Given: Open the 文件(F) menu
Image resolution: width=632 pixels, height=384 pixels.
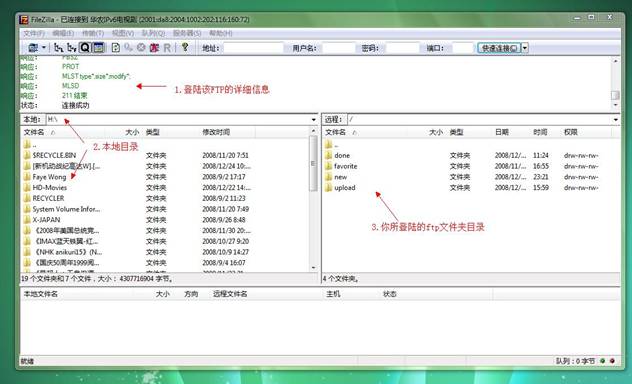Looking at the screenshot, I should point(34,33).
